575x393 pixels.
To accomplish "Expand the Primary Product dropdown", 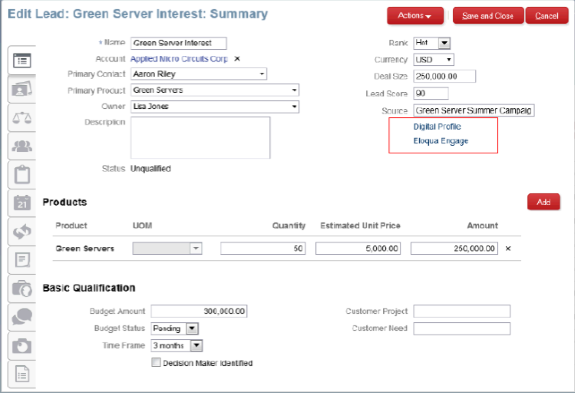I will click(x=294, y=90).
